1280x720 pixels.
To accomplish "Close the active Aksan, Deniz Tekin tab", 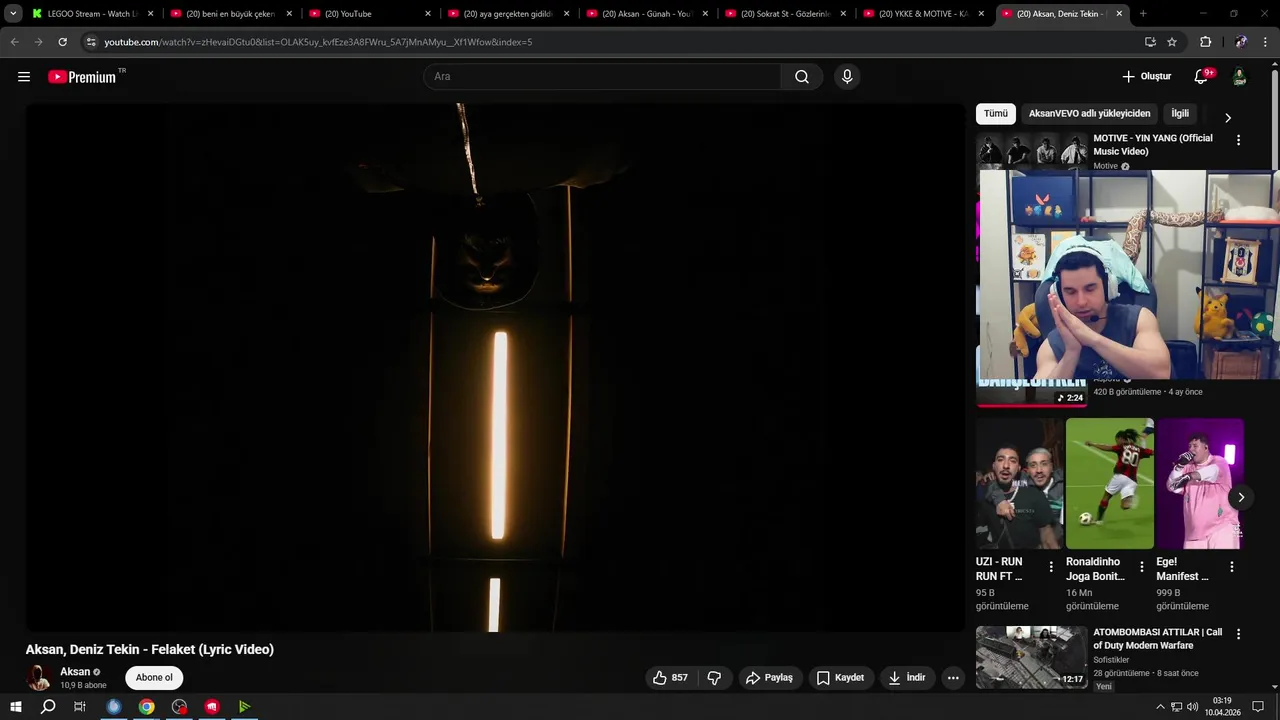I will click(x=1119, y=14).
